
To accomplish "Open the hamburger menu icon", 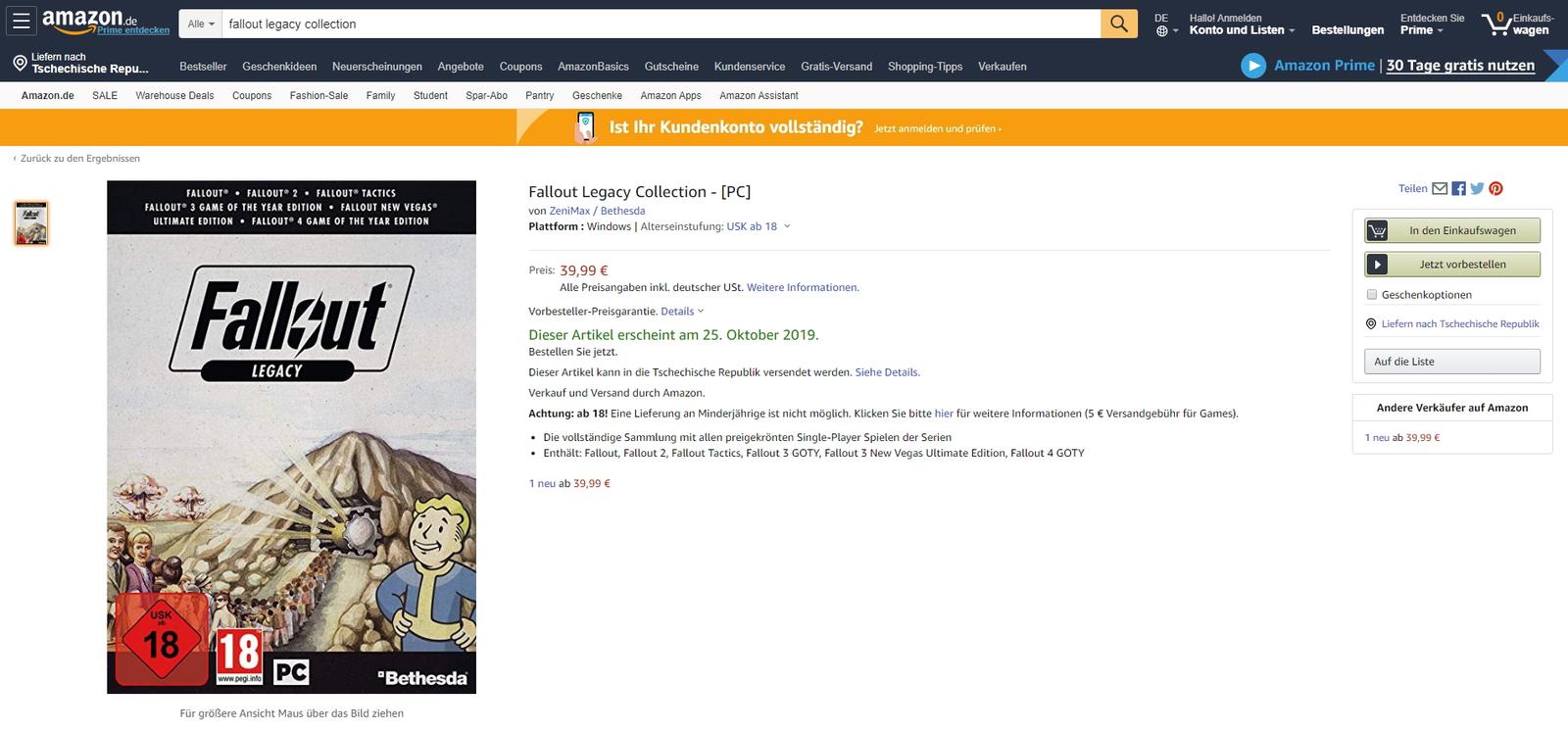I will (x=22, y=23).
